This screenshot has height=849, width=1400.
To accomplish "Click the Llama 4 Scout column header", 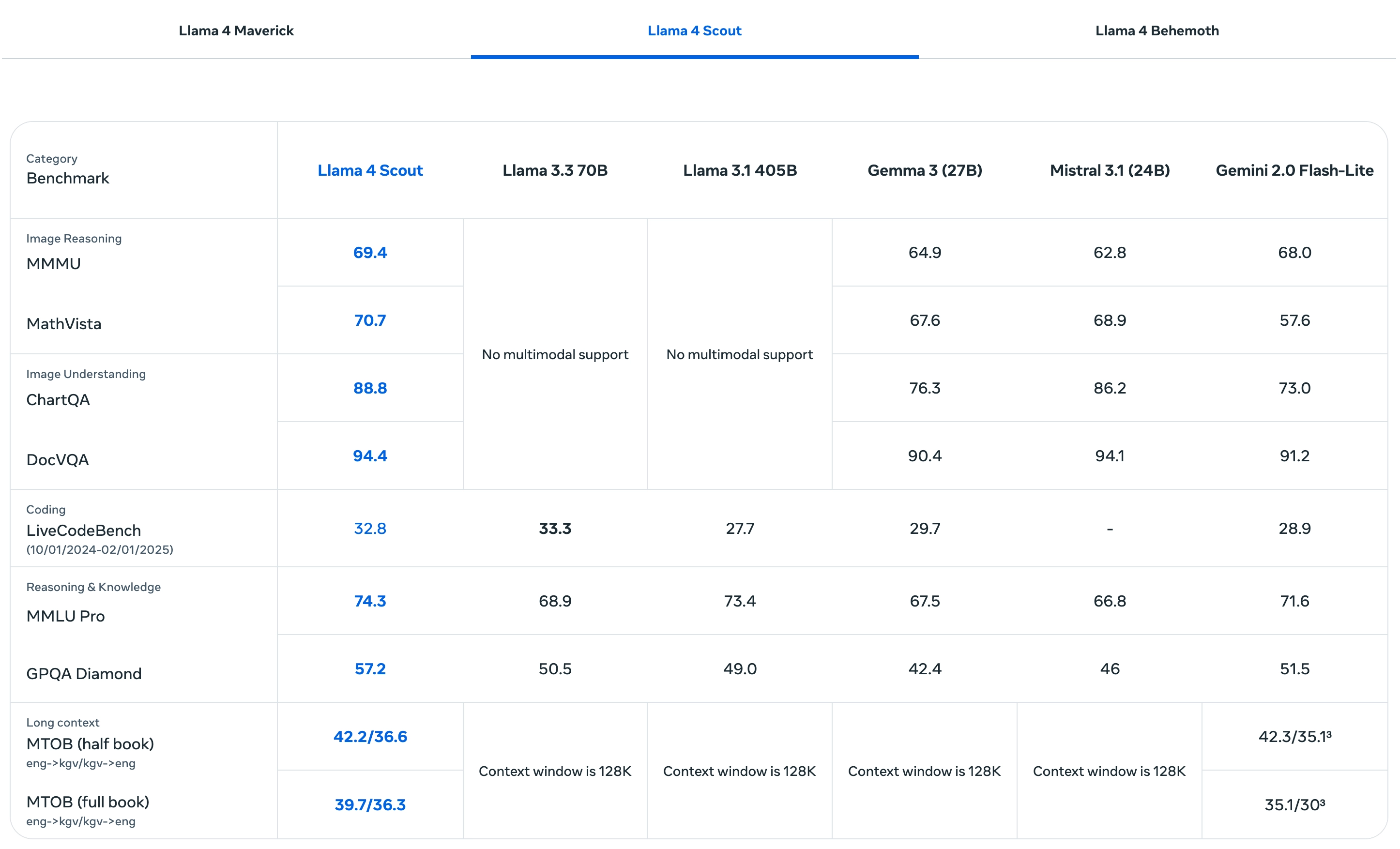I will [x=370, y=170].
